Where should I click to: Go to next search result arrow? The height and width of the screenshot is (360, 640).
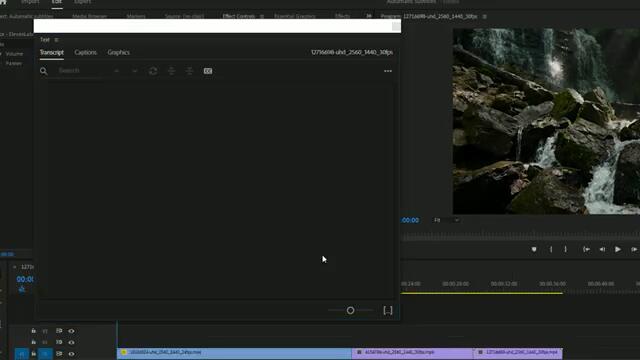click(x=135, y=71)
